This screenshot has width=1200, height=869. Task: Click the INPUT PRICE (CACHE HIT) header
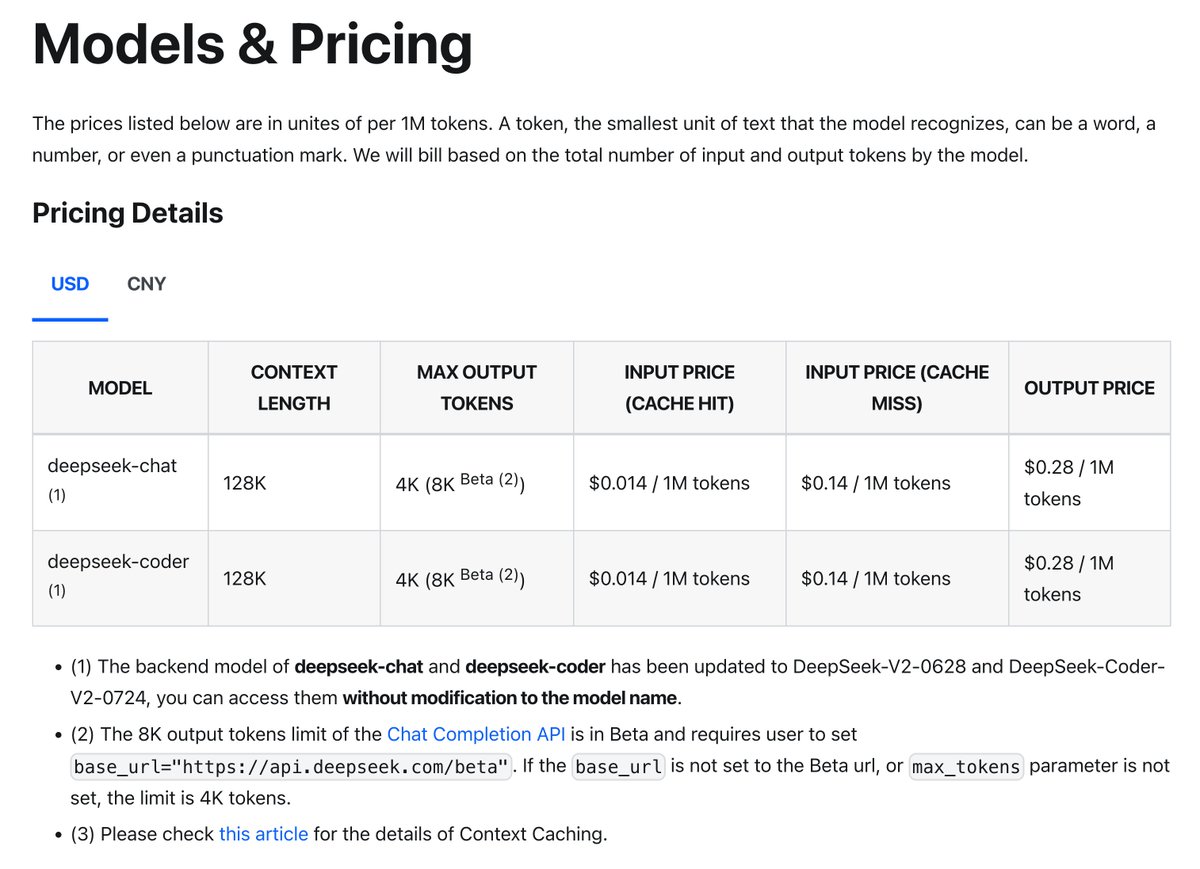pos(680,388)
